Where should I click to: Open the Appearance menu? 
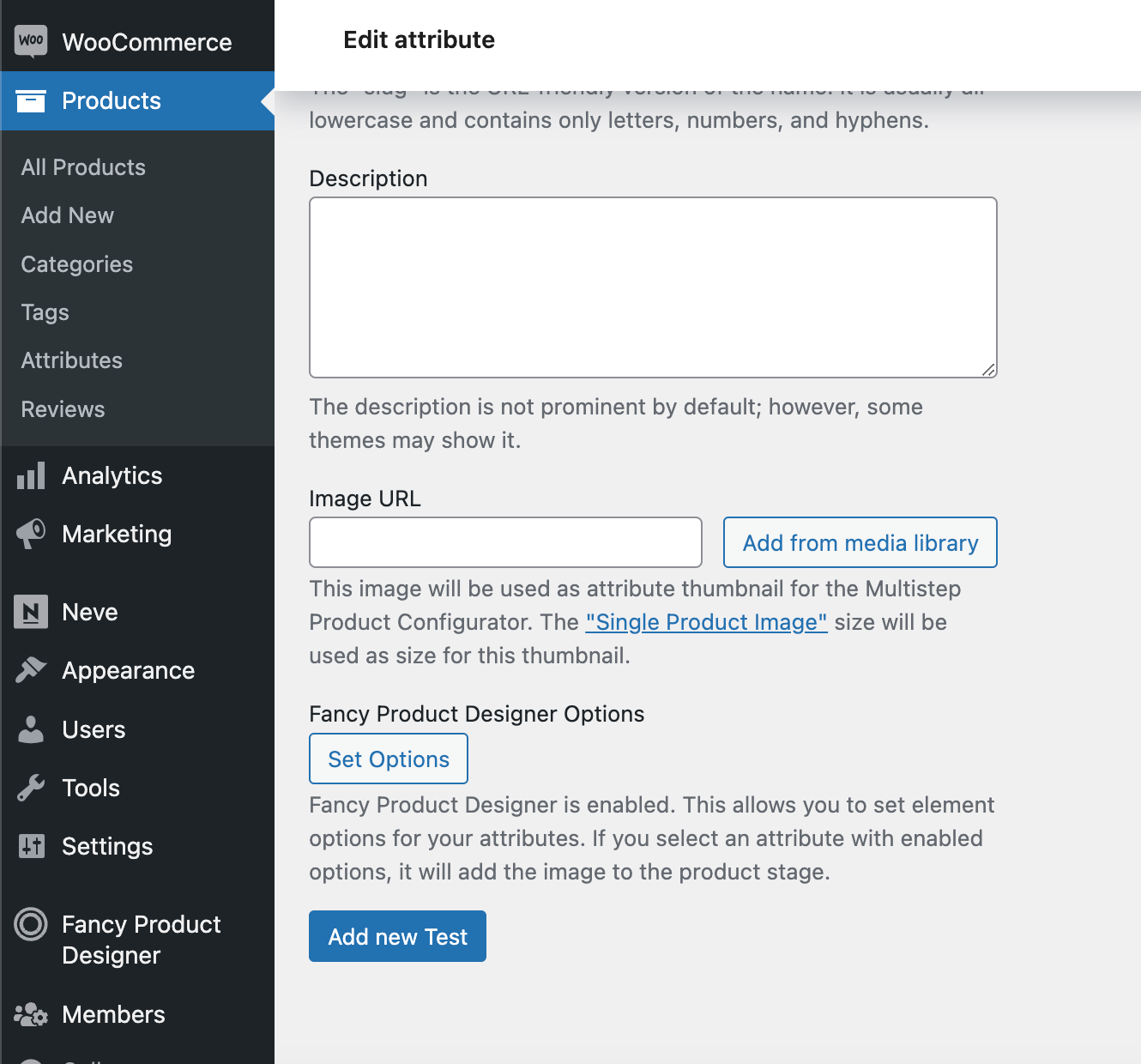pos(137,670)
